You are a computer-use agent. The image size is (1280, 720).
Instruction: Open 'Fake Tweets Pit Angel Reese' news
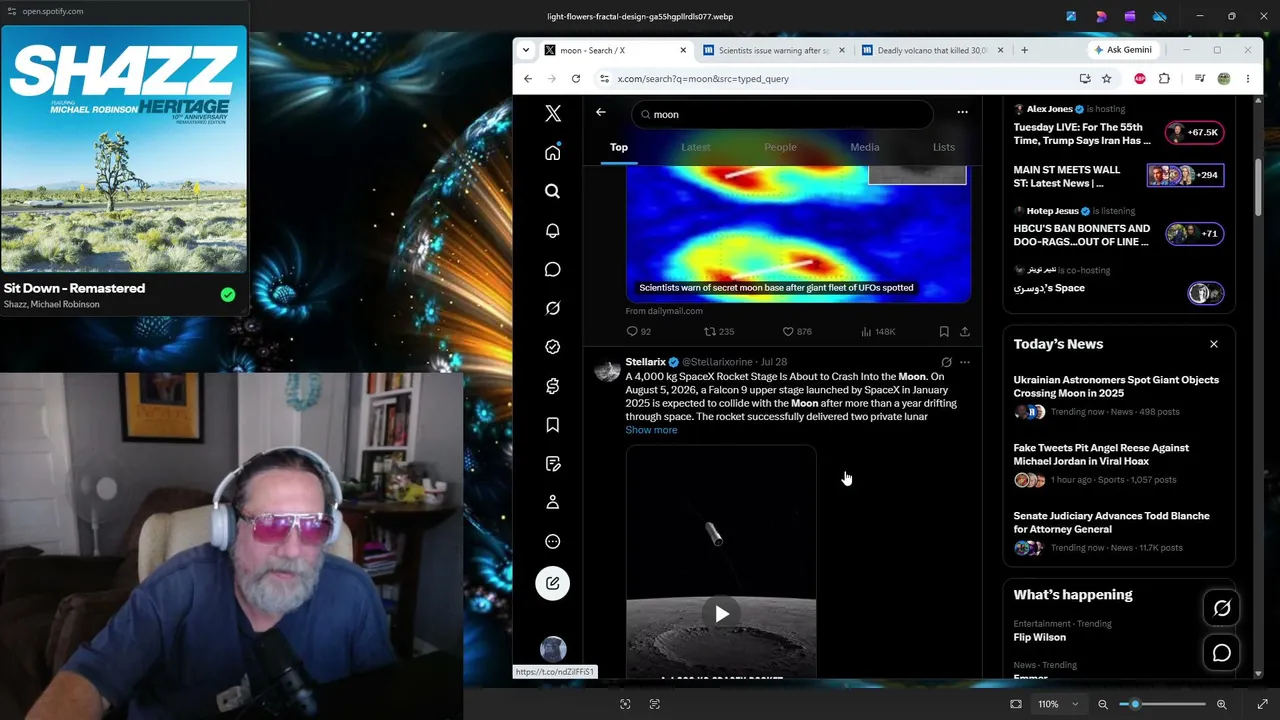click(x=1101, y=454)
